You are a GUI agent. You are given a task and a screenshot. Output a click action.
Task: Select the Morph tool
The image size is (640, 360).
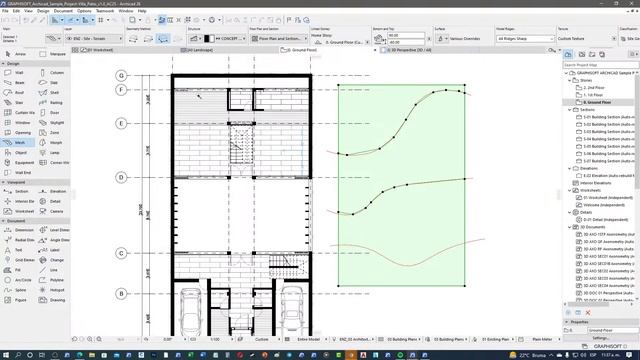[52, 142]
